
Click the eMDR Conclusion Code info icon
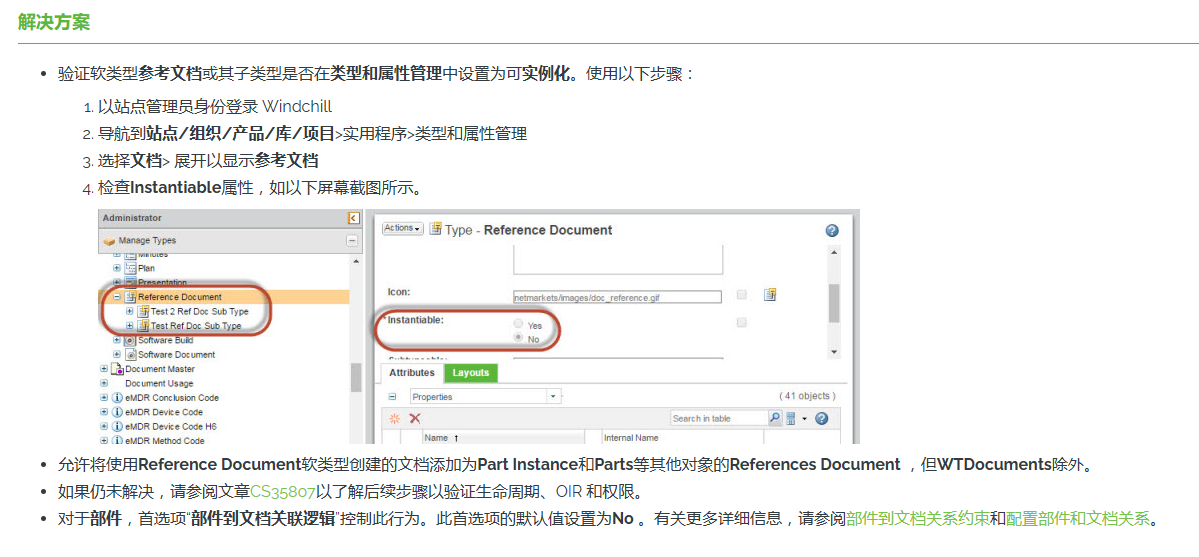click(x=118, y=398)
